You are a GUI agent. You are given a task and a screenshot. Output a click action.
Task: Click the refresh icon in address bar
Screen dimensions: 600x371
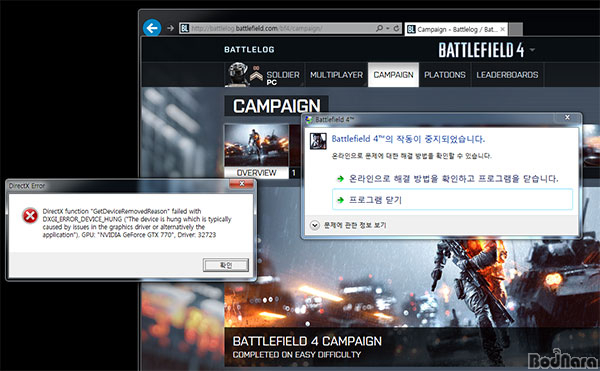pos(397,28)
